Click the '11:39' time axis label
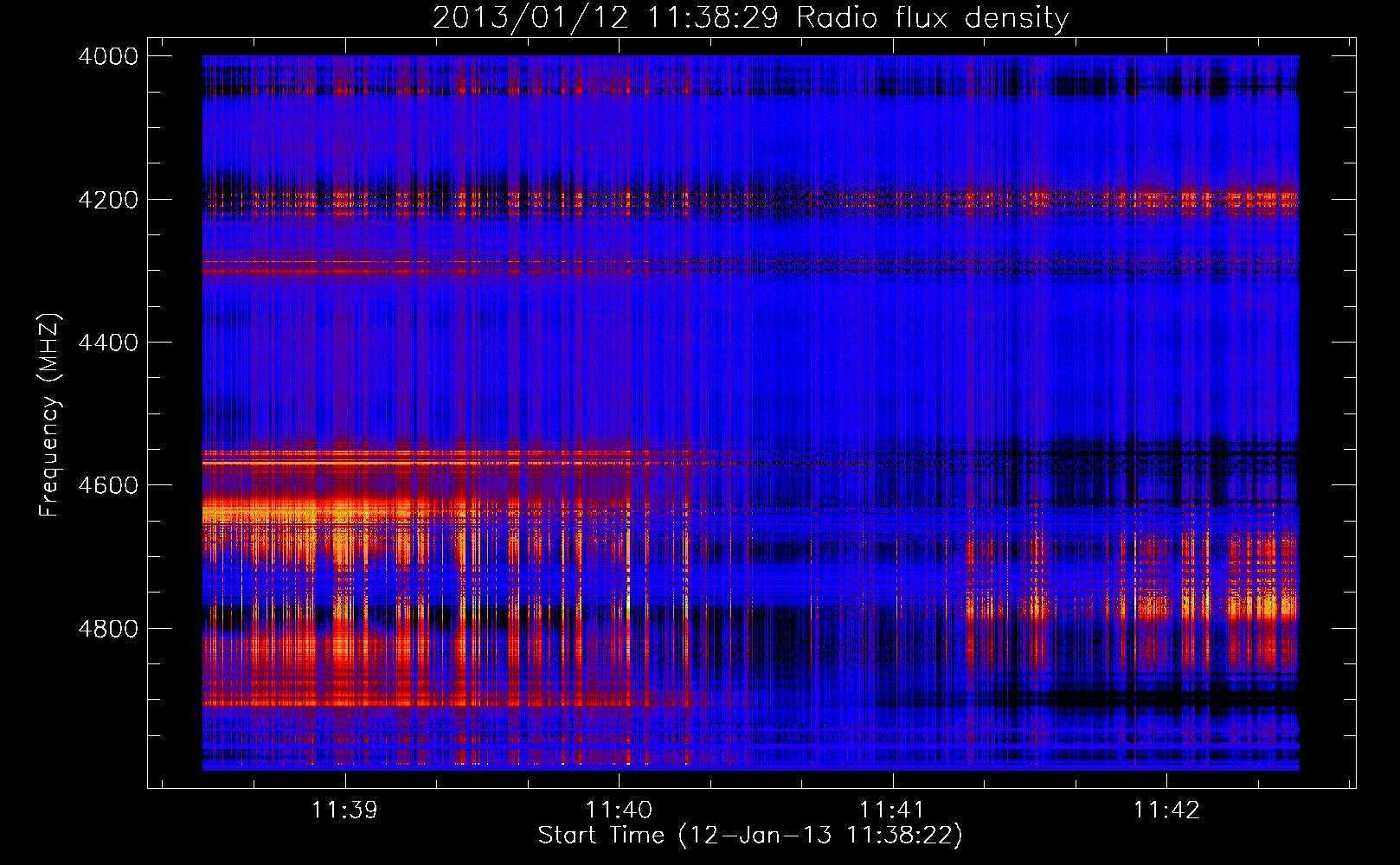This screenshot has height=865, width=1400. click(345, 811)
